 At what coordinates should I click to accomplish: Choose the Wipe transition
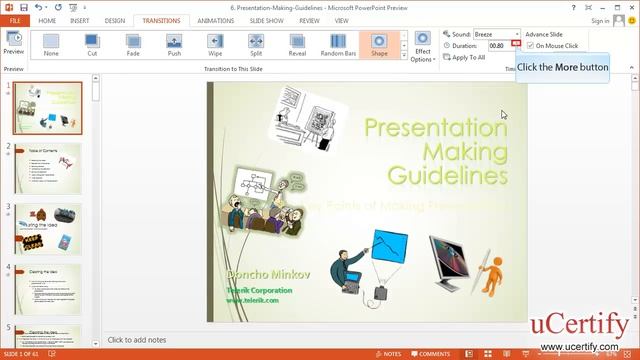215,45
